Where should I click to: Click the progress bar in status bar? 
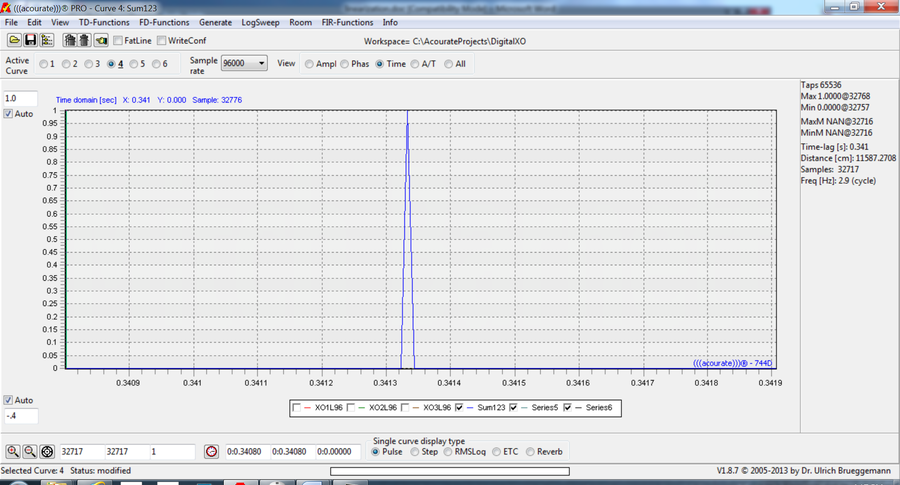point(450,471)
